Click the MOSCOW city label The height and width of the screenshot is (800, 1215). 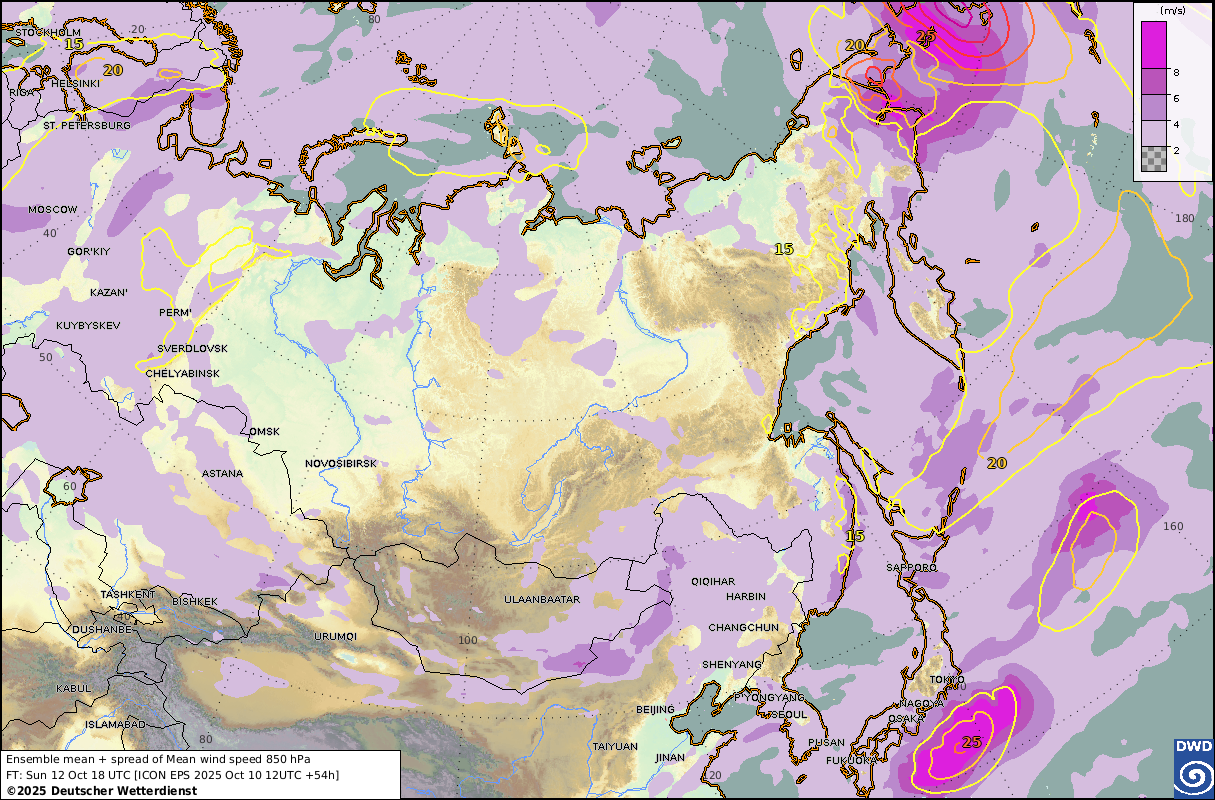click(x=52, y=209)
